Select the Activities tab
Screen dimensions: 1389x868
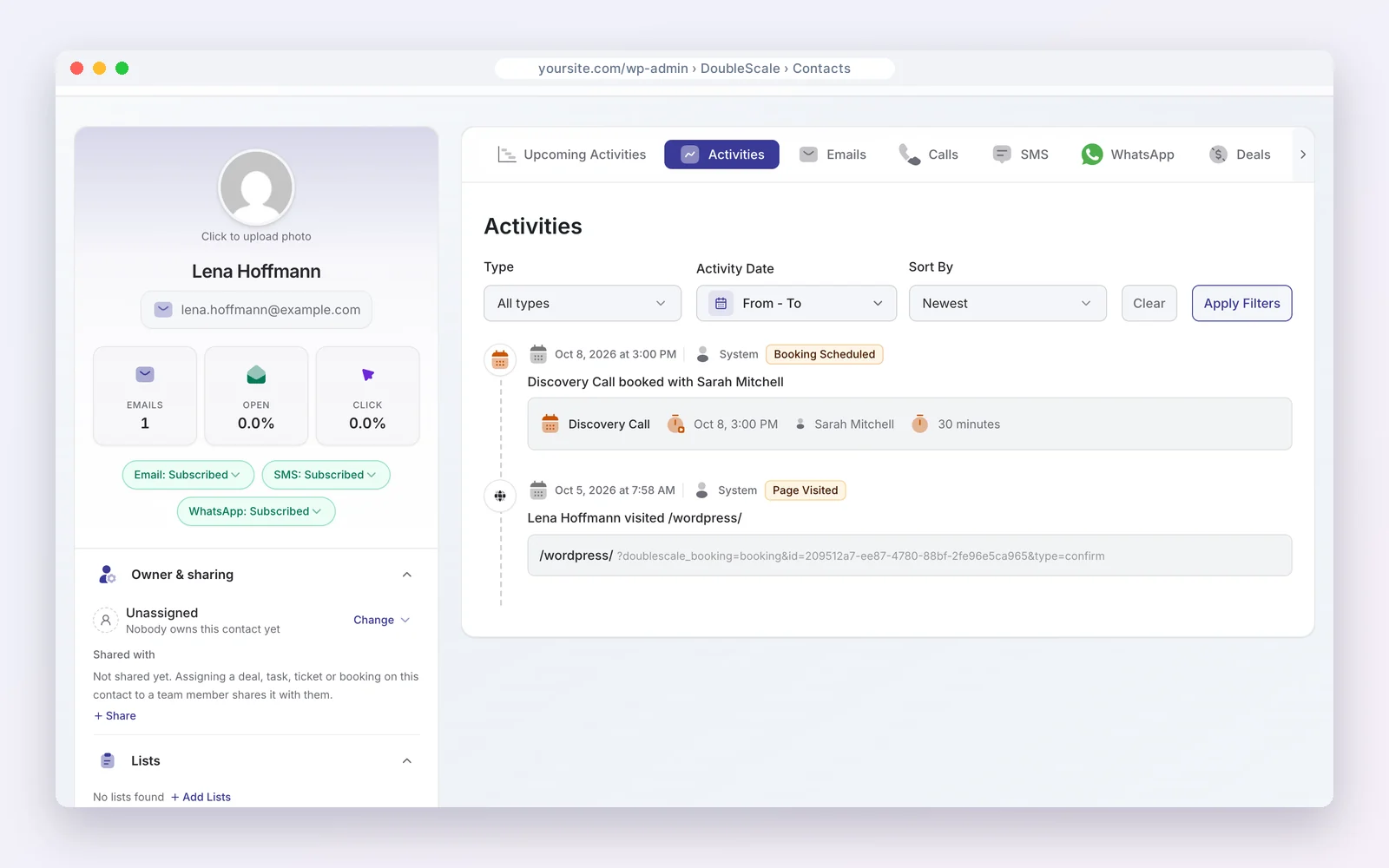pyautogui.click(x=721, y=155)
